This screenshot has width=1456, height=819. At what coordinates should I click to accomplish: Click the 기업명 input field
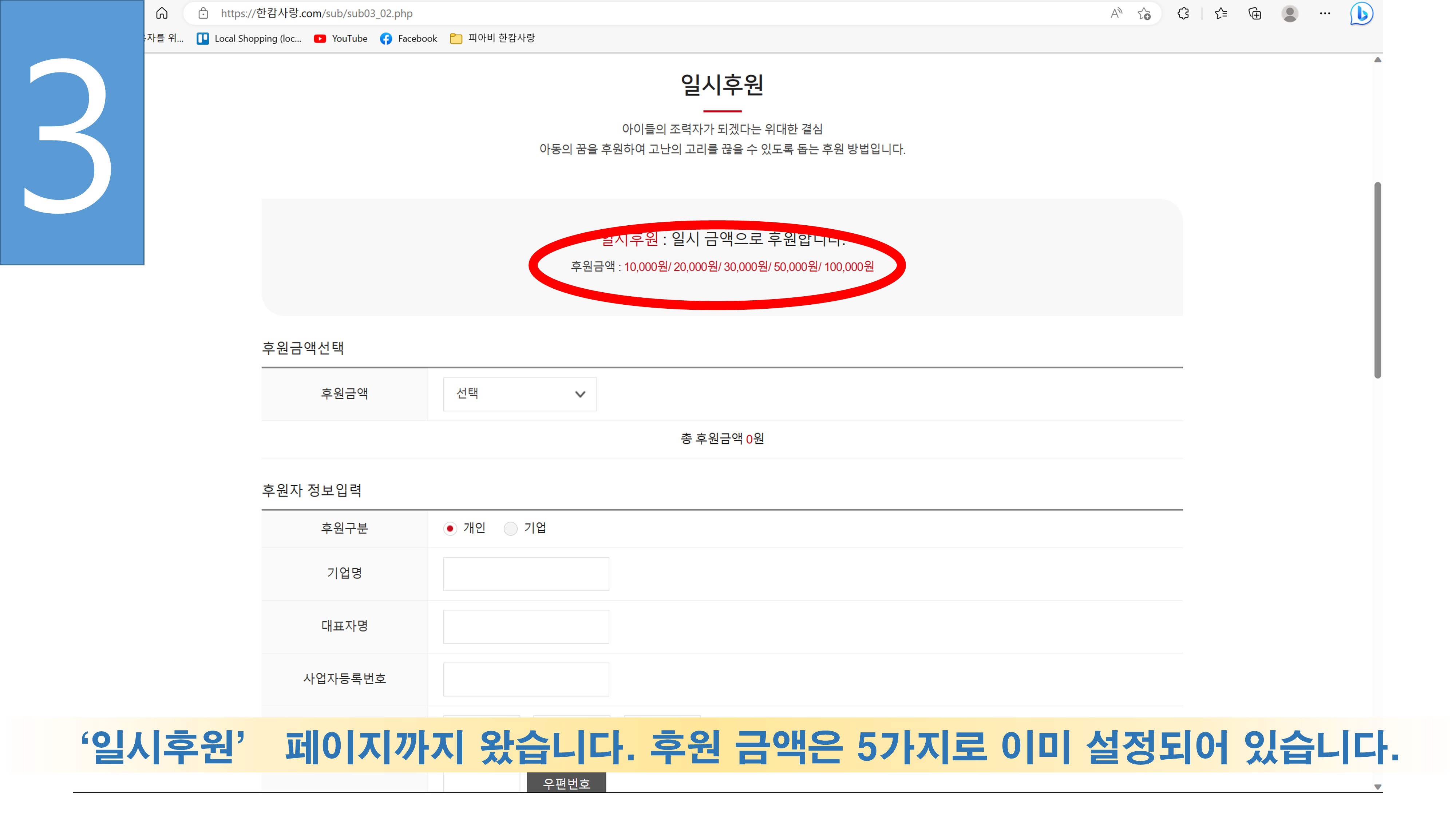click(526, 574)
